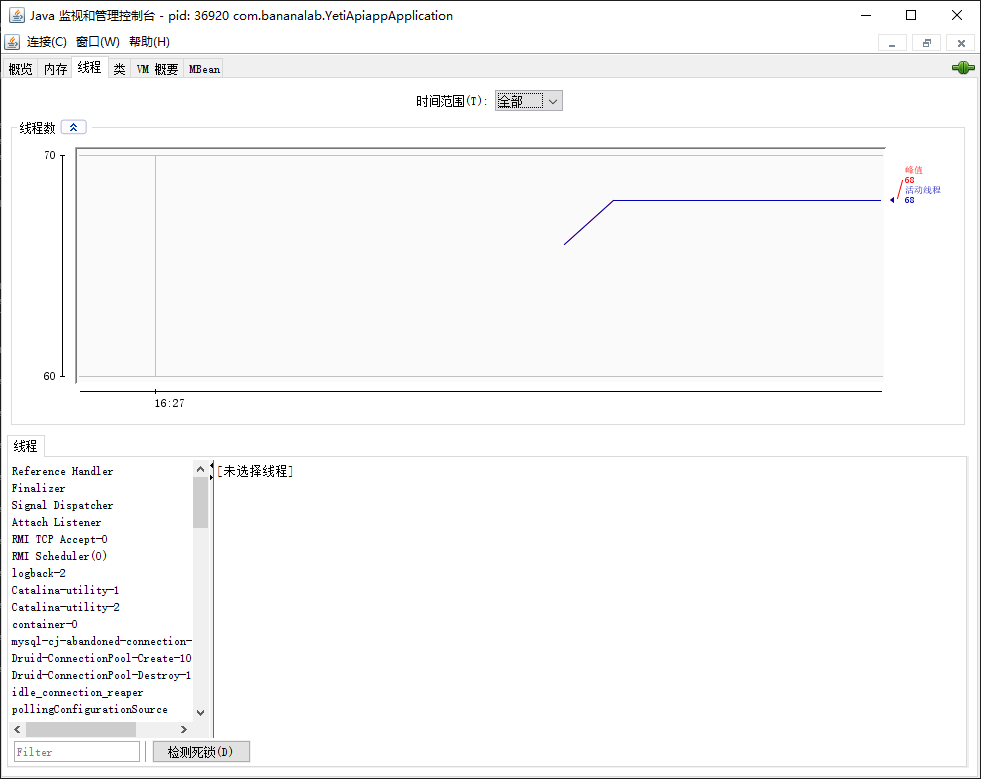Click the vertical scrollbar thumb in thread list
The height and width of the screenshot is (779, 981).
click(x=200, y=502)
